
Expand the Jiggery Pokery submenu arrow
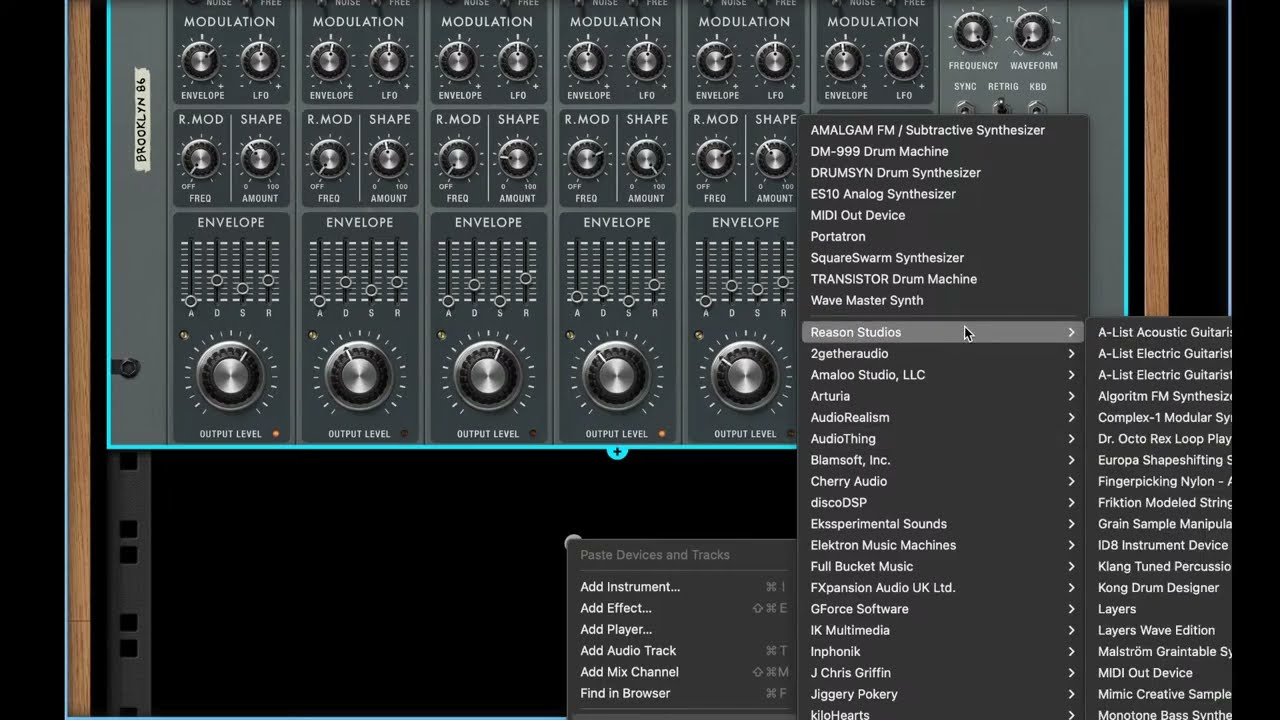tap(1071, 694)
